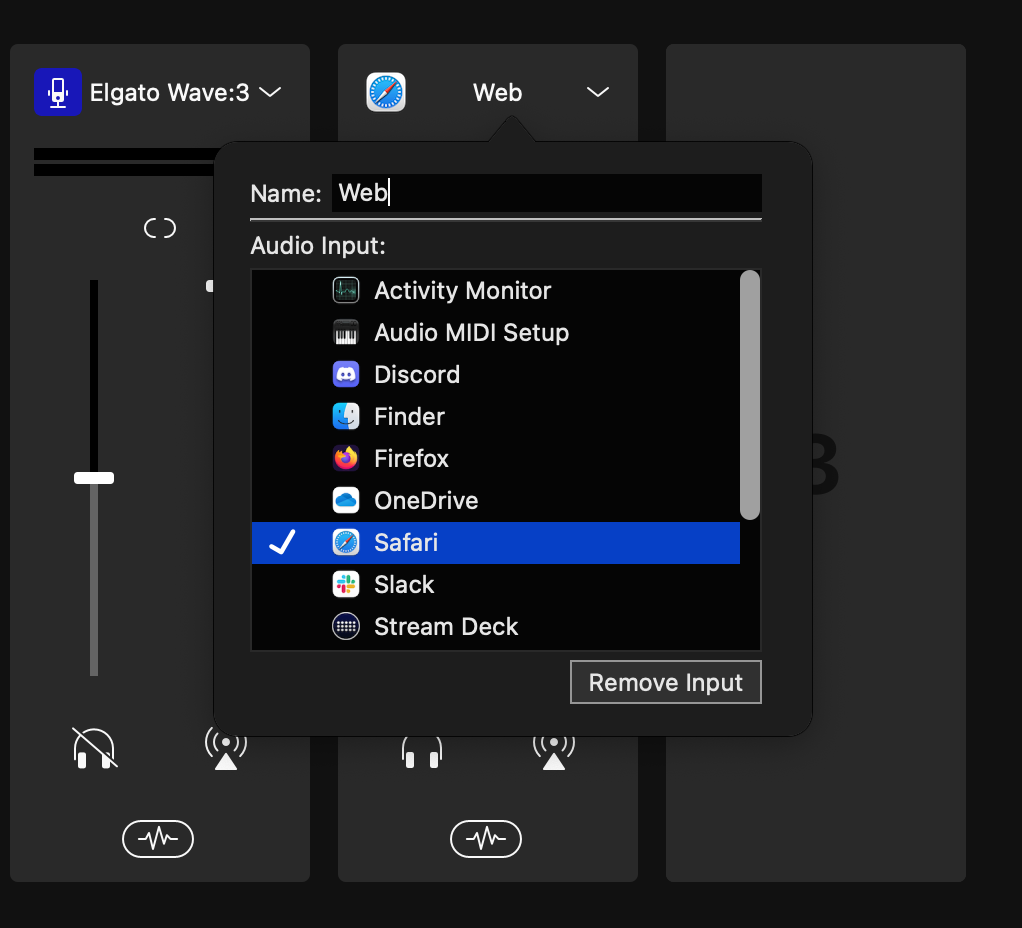Unmute headphones monitor on Elgato Wave:3 channel

click(95, 748)
